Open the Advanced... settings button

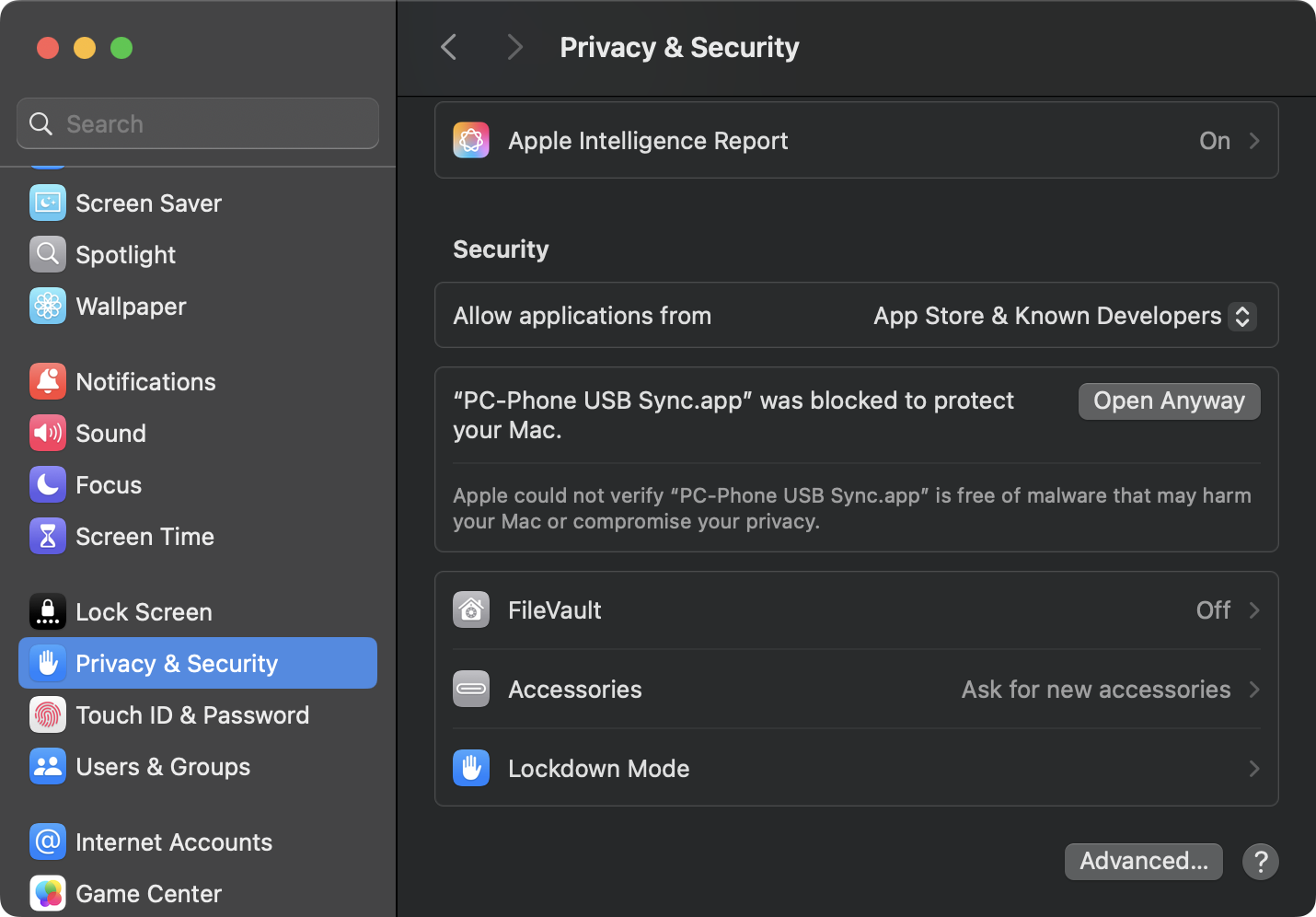point(1143,862)
